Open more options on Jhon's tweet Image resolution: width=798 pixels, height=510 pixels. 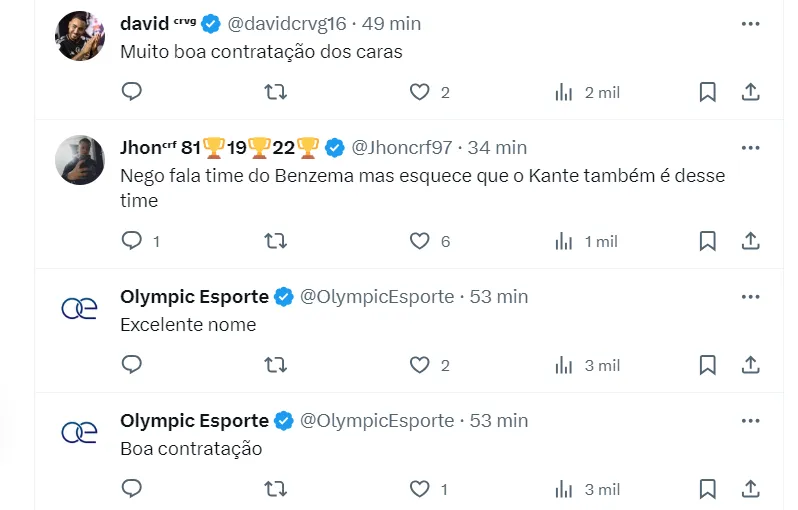[750, 148]
